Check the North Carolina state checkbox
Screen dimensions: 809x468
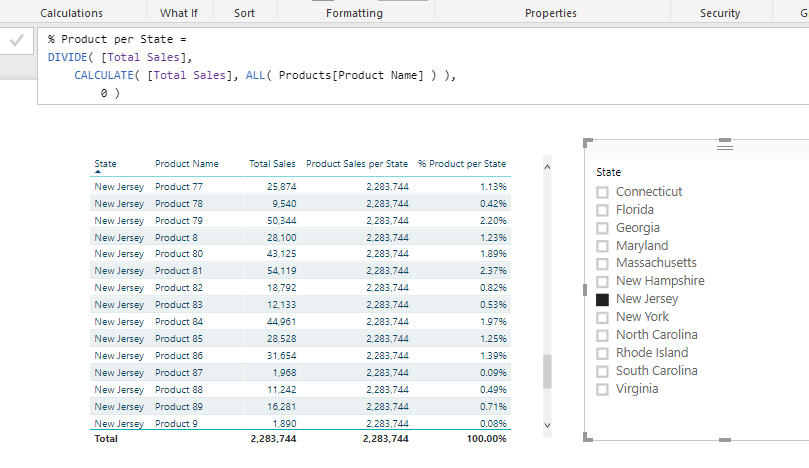[x=602, y=335]
